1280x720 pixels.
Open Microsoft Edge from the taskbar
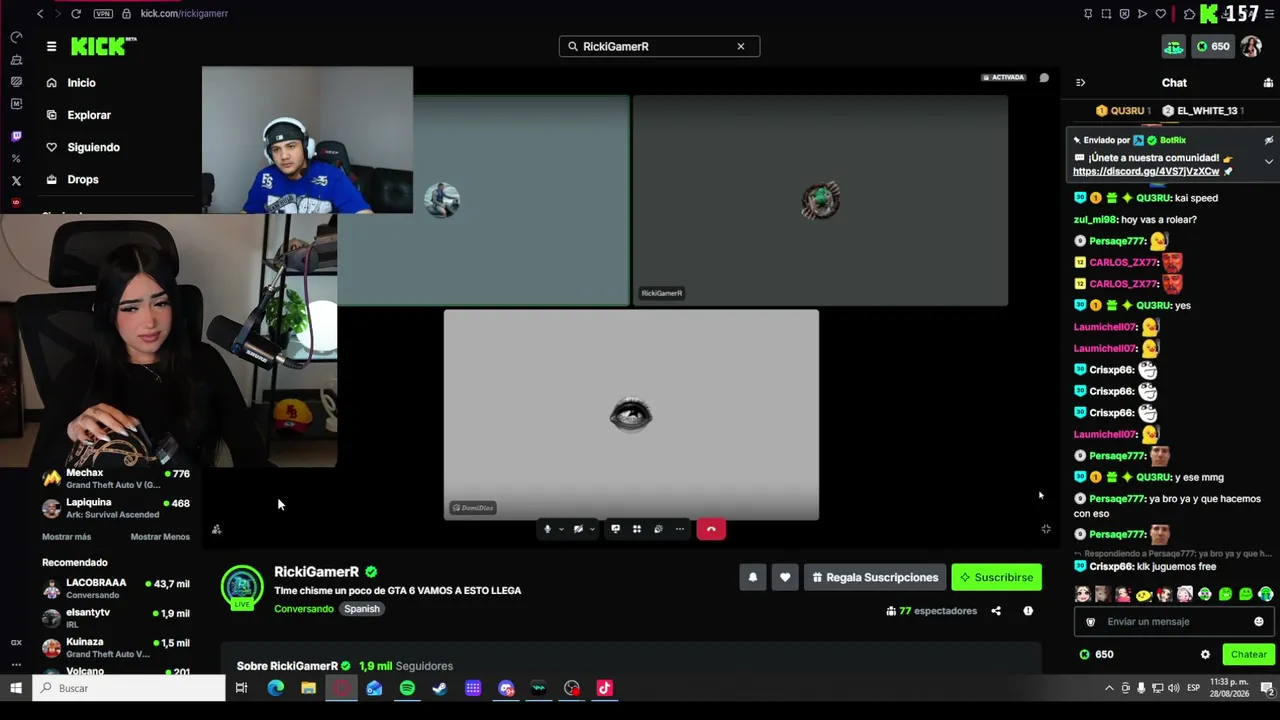point(275,688)
